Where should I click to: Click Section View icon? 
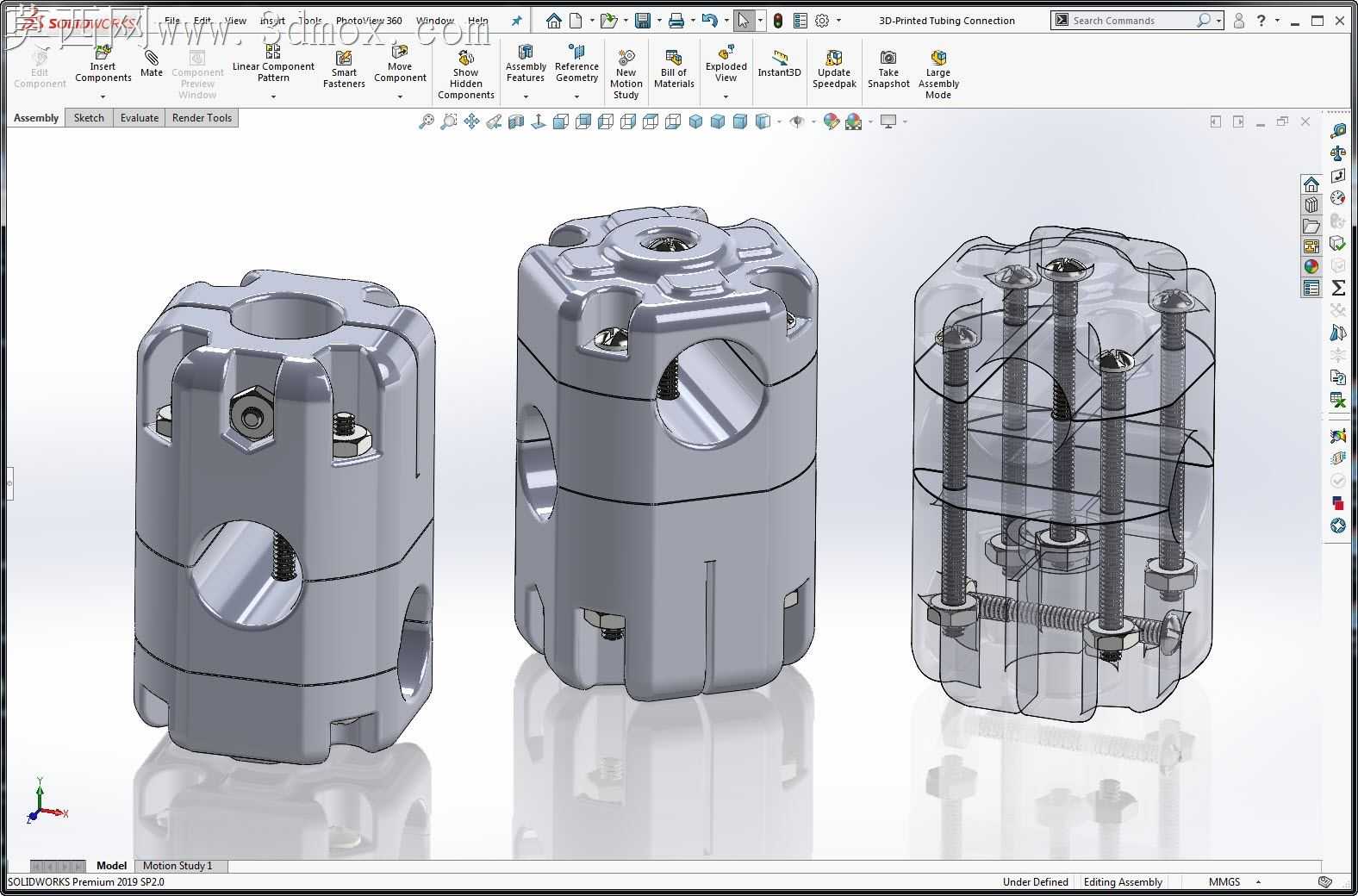tap(516, 121)
